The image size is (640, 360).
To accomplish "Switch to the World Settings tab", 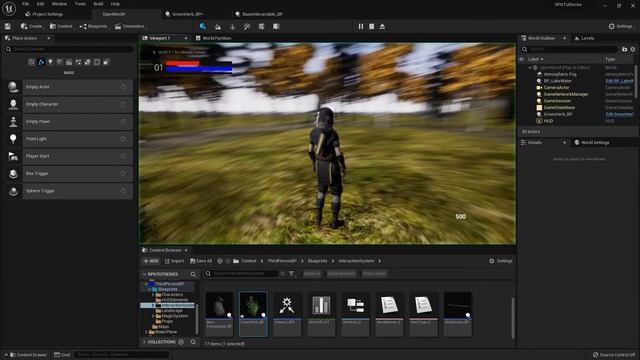I will coord(592,142).
